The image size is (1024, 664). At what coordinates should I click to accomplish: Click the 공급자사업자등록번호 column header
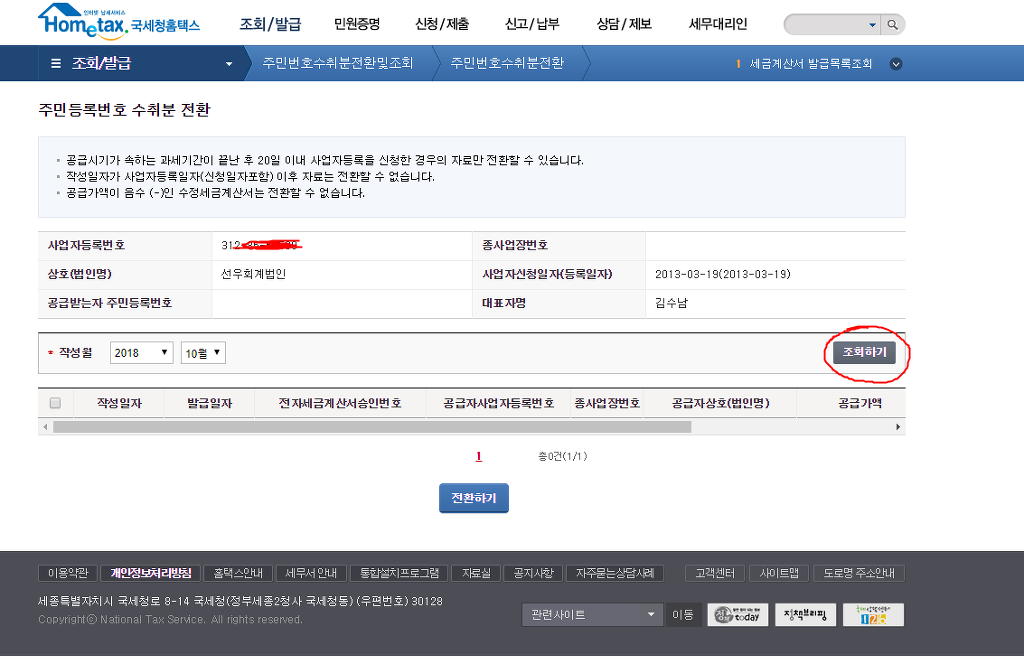tap(498, 403)
